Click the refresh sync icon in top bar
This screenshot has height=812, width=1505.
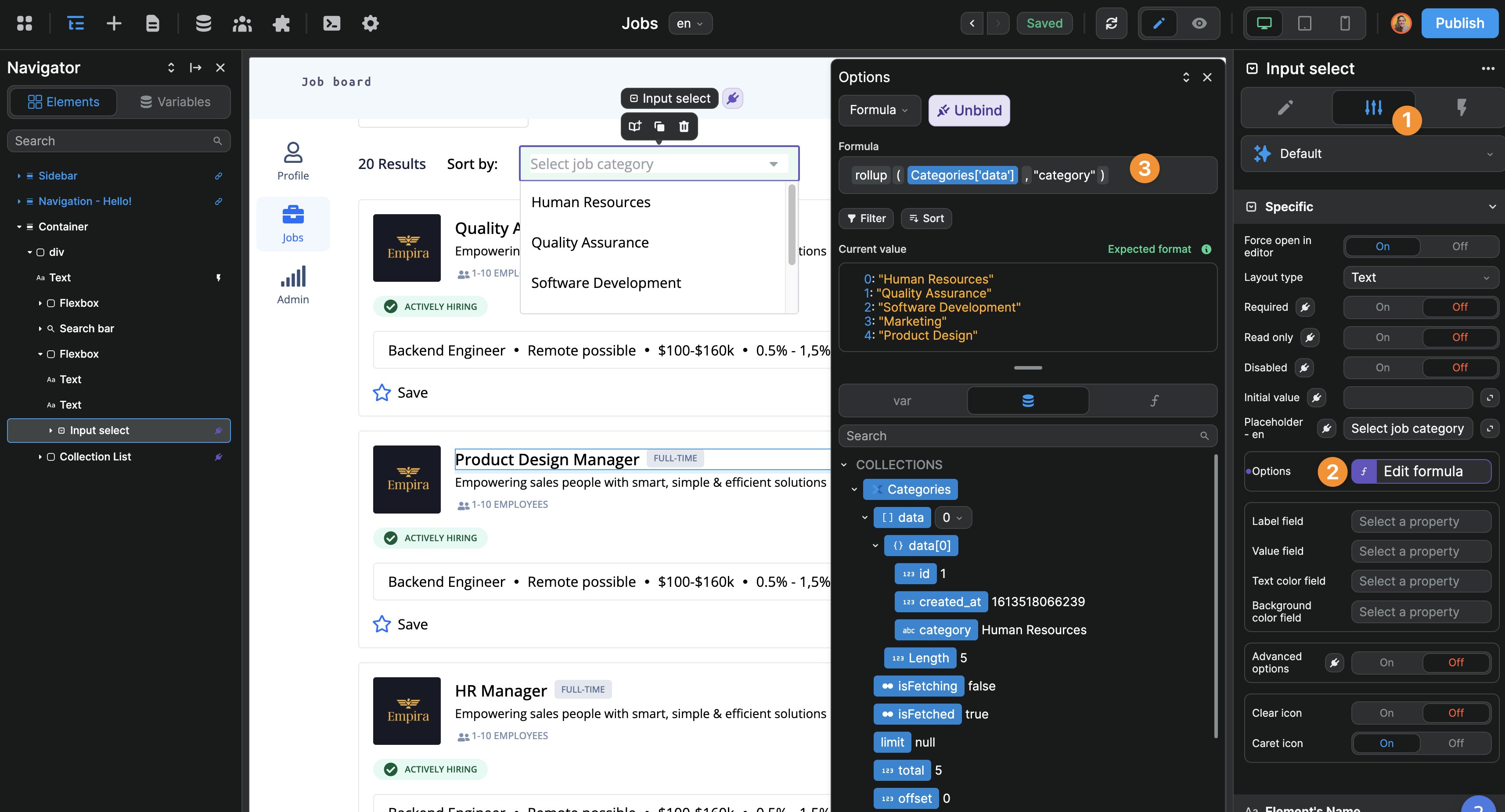tap(1111, 23)
